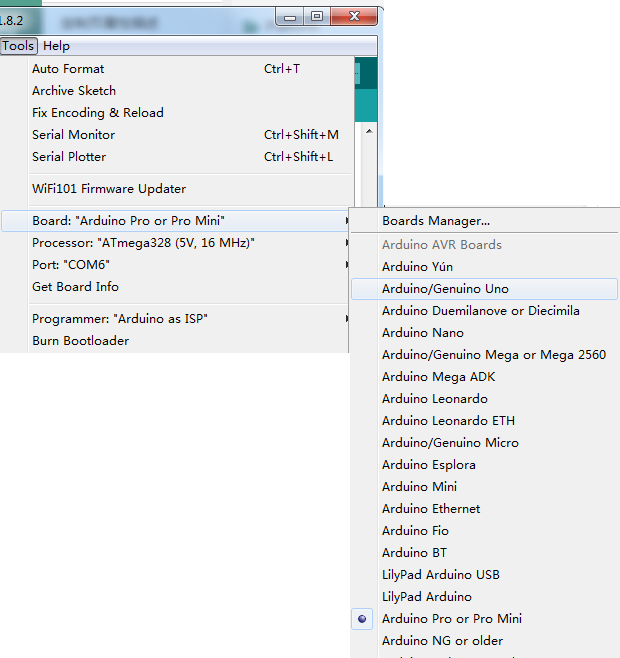Choose Arduino Leonardo ETH board
Image resolution: width=620 pixels, height=658 pixels.
(x=484, y=421)
